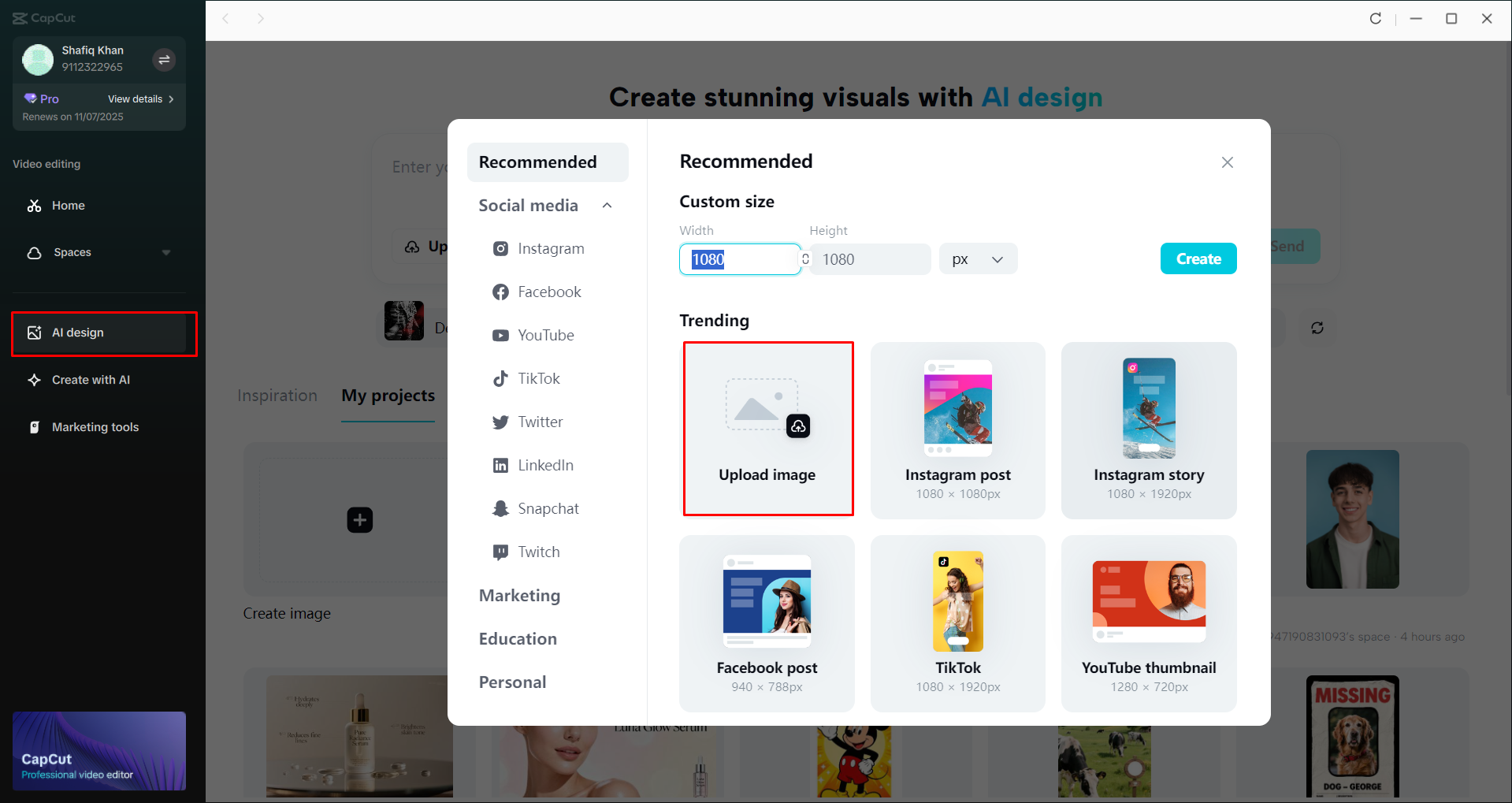Click the Create button

coord(1198,258)
